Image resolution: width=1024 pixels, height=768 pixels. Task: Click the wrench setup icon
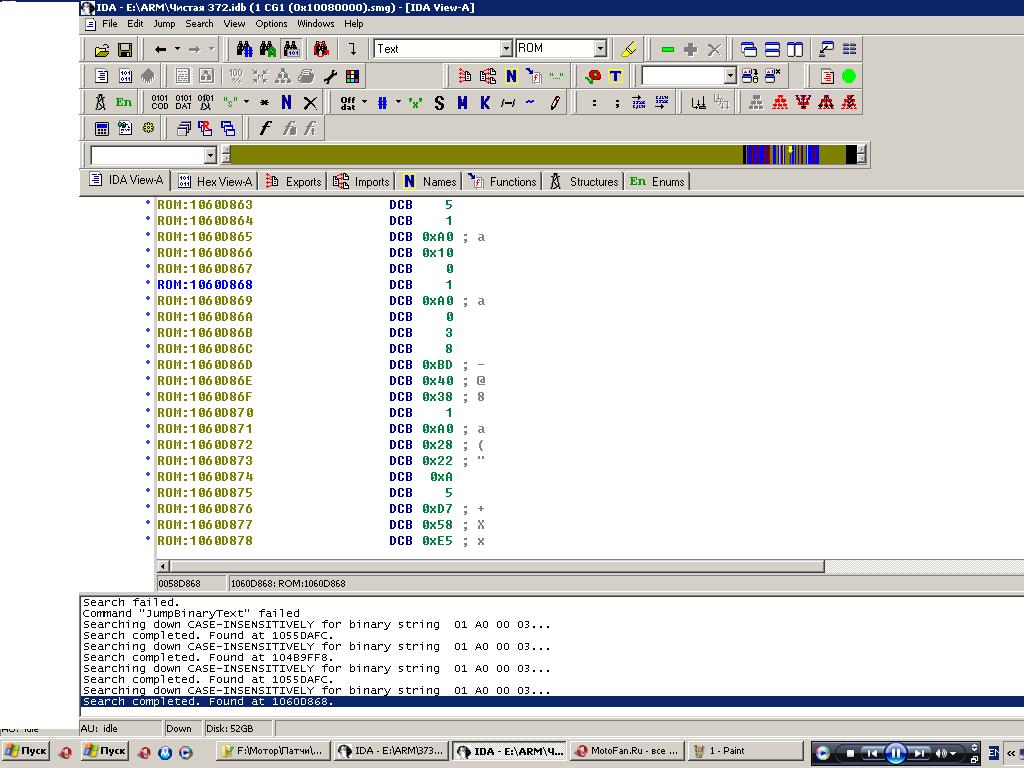[330, 76]
